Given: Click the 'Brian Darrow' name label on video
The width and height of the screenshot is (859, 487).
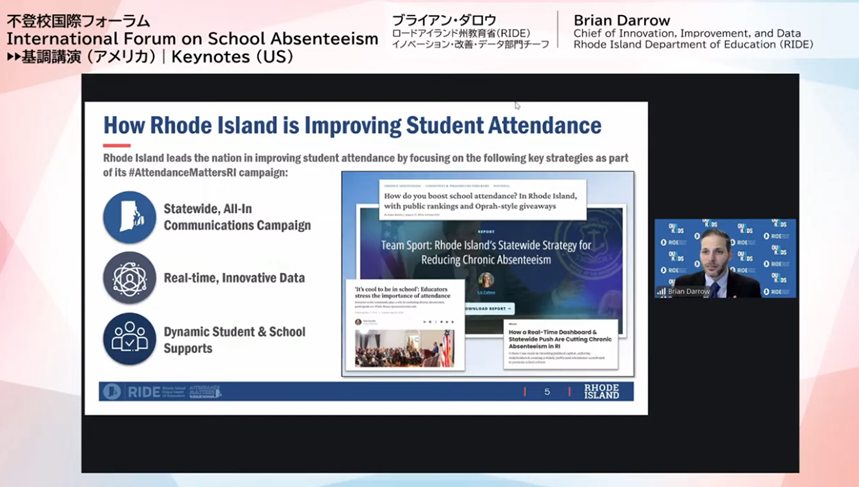Looking at the screenshot, I should pyautogui.click(x=689, y=291).
